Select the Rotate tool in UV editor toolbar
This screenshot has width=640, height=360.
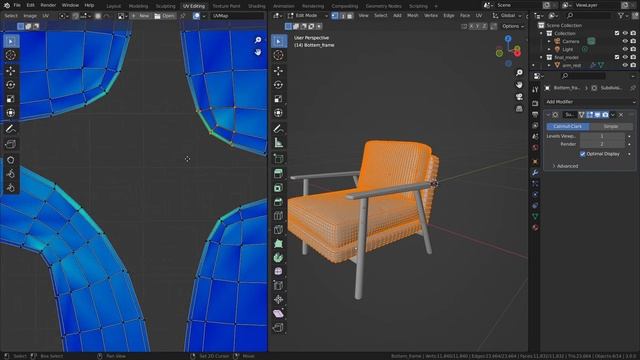point(11,84)
